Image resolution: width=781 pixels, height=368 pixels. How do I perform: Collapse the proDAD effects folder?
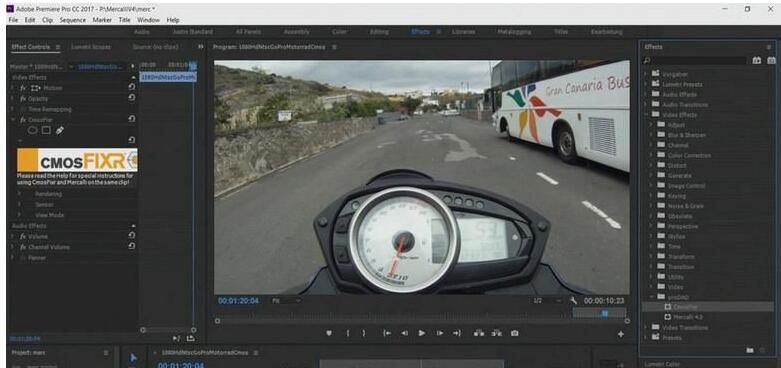(x=651, y=297)
